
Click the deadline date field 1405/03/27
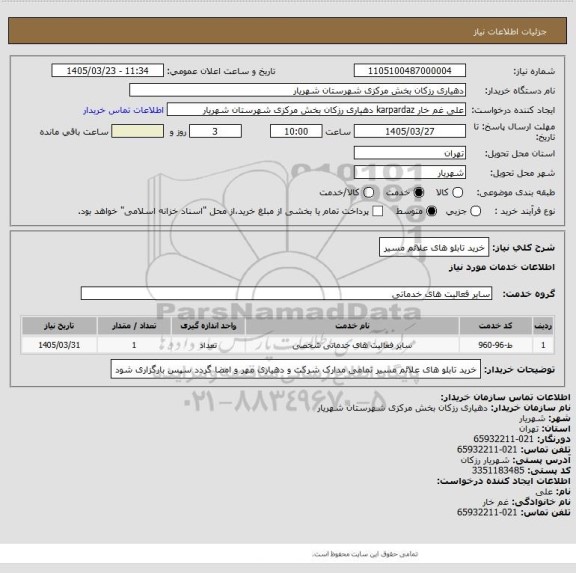tap(410, 131)
